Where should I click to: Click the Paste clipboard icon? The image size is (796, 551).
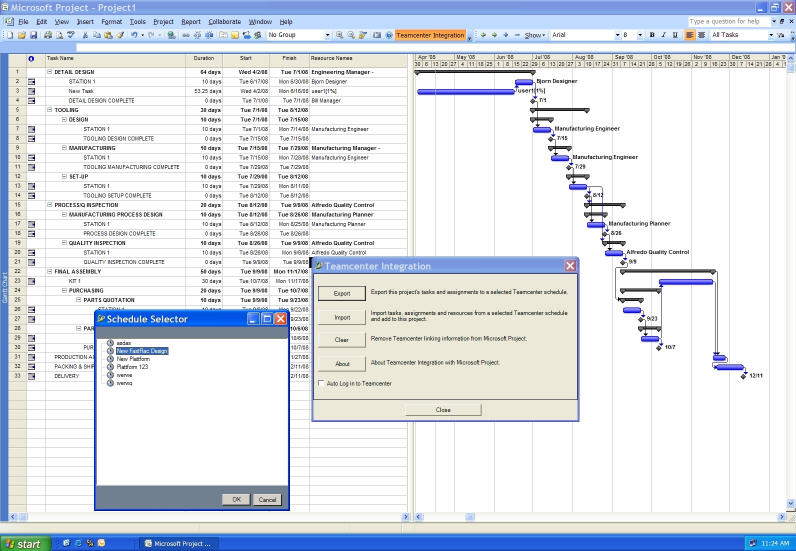(x=109, y=35)
